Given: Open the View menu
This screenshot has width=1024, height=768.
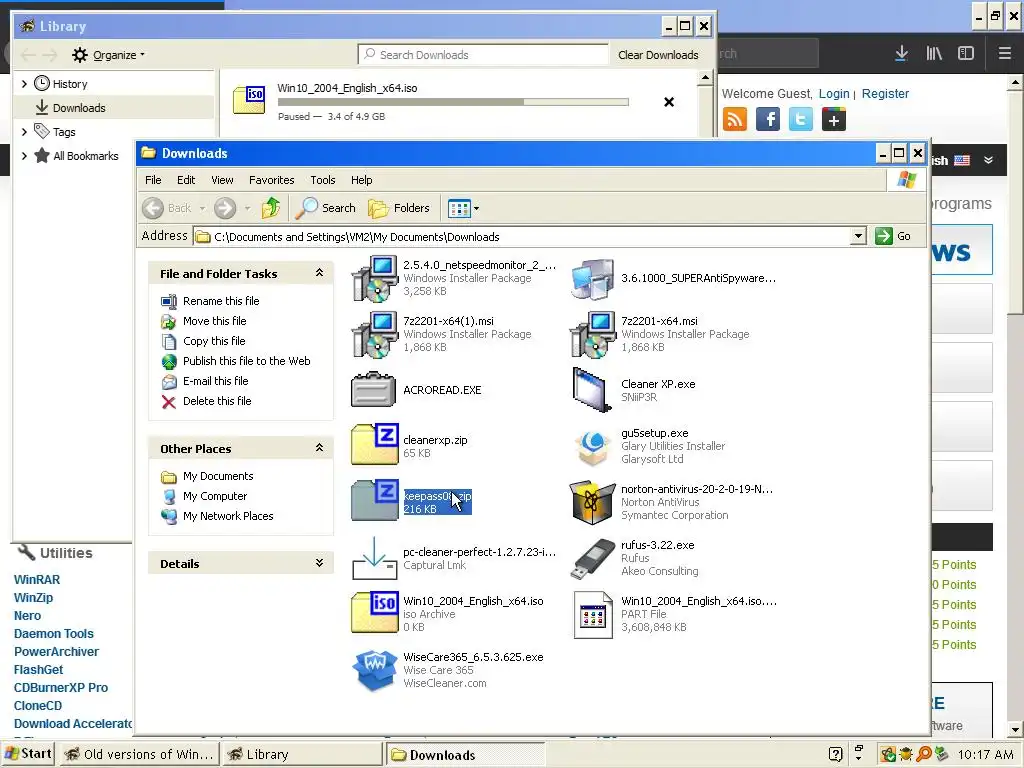Looking at the screenshot, I should click(x=222, y=180).
